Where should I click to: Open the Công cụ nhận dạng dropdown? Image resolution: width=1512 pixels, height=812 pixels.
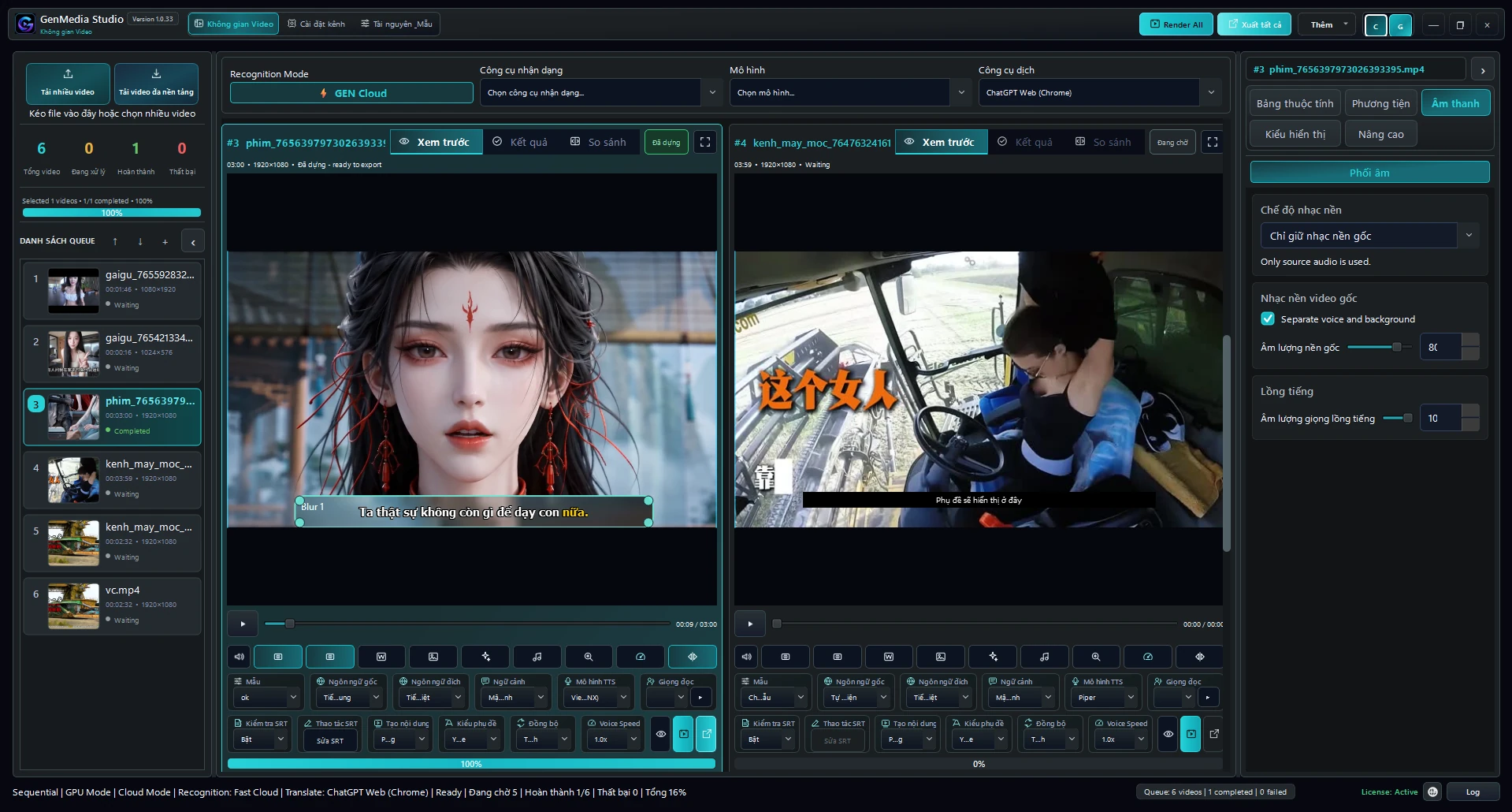click(600, 92)
